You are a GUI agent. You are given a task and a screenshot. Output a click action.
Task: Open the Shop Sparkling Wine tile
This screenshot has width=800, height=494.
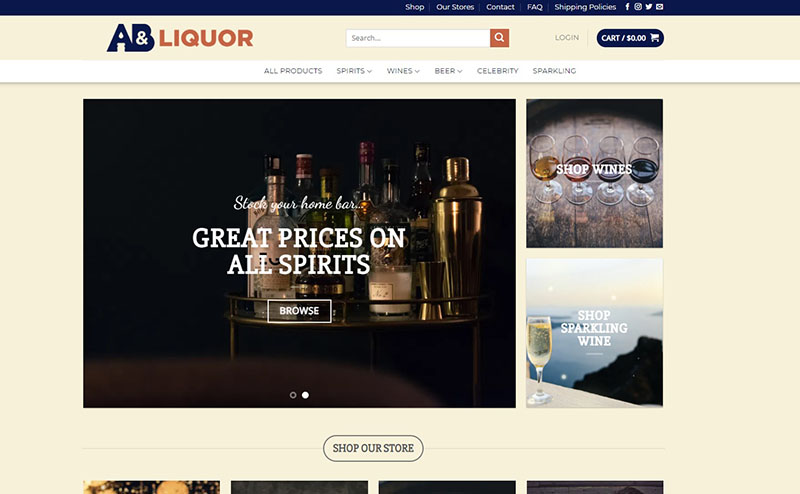click(594, 333)
